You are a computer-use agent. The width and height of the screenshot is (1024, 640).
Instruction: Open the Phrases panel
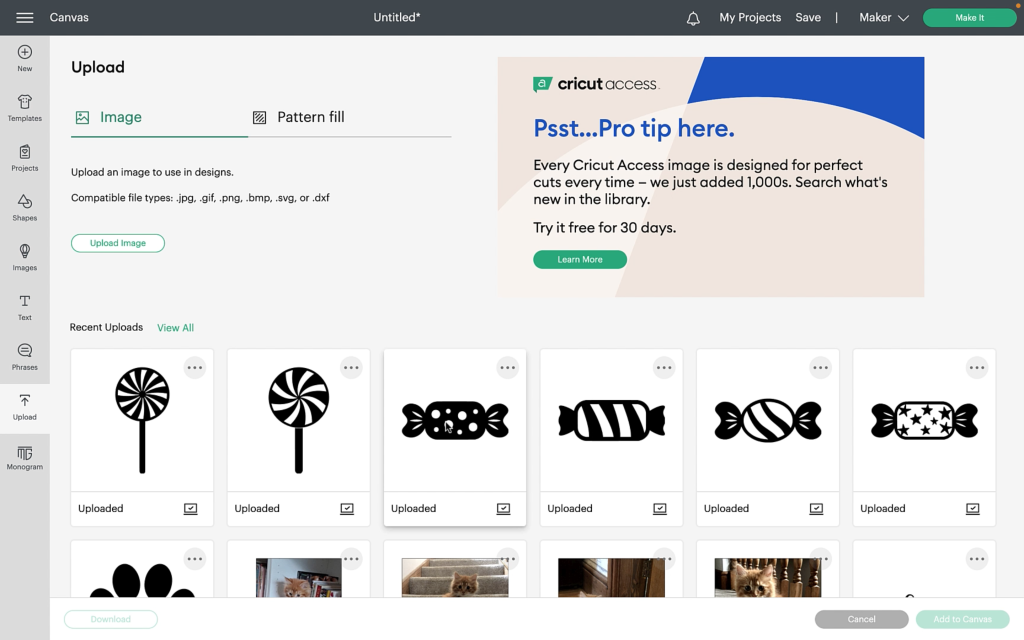tap(25, 356)
